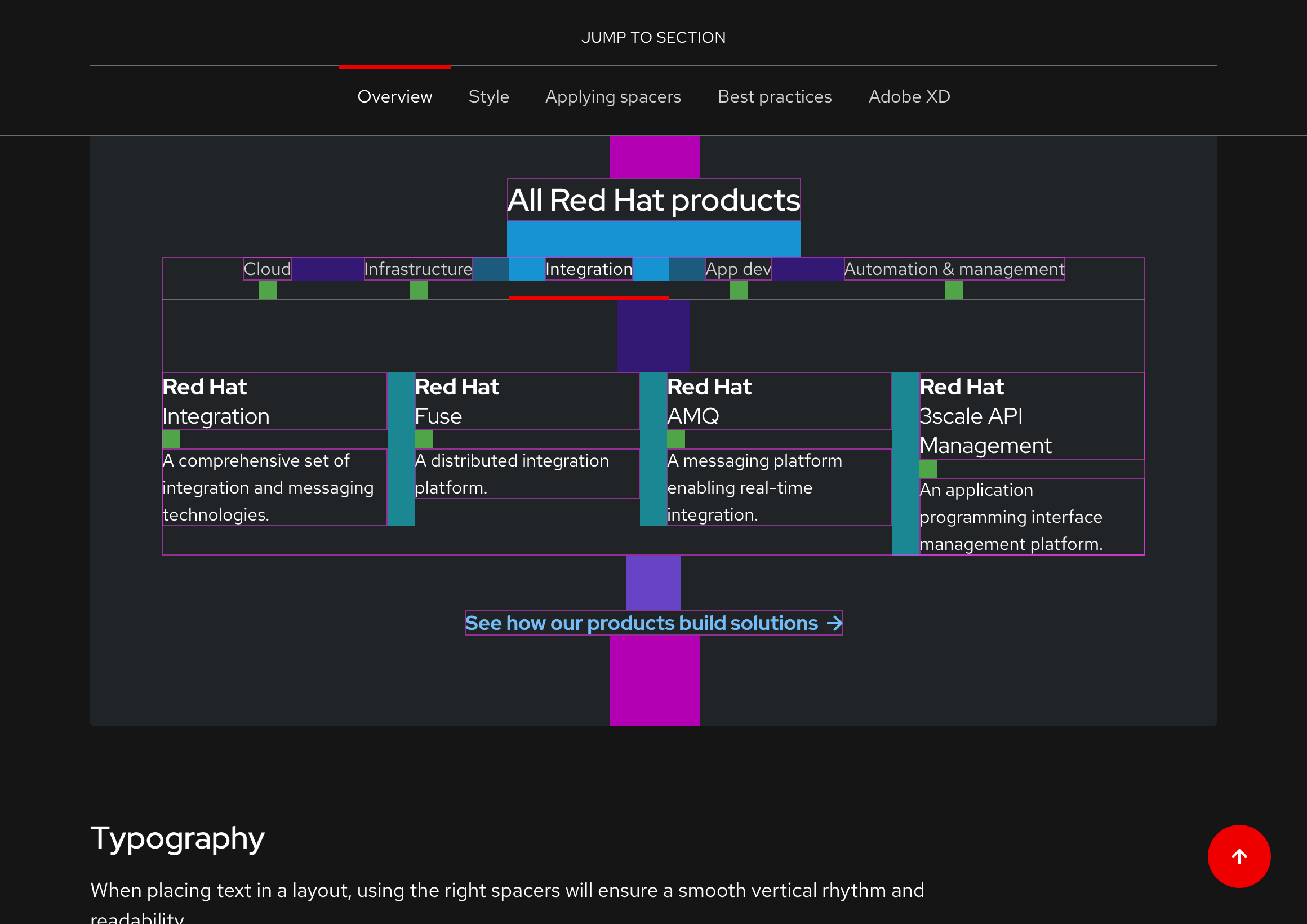Image resolution: width=1307 pixels, height=924 pixels.
Task: Click the All Red Hat products heading
Action: point(653,200)
